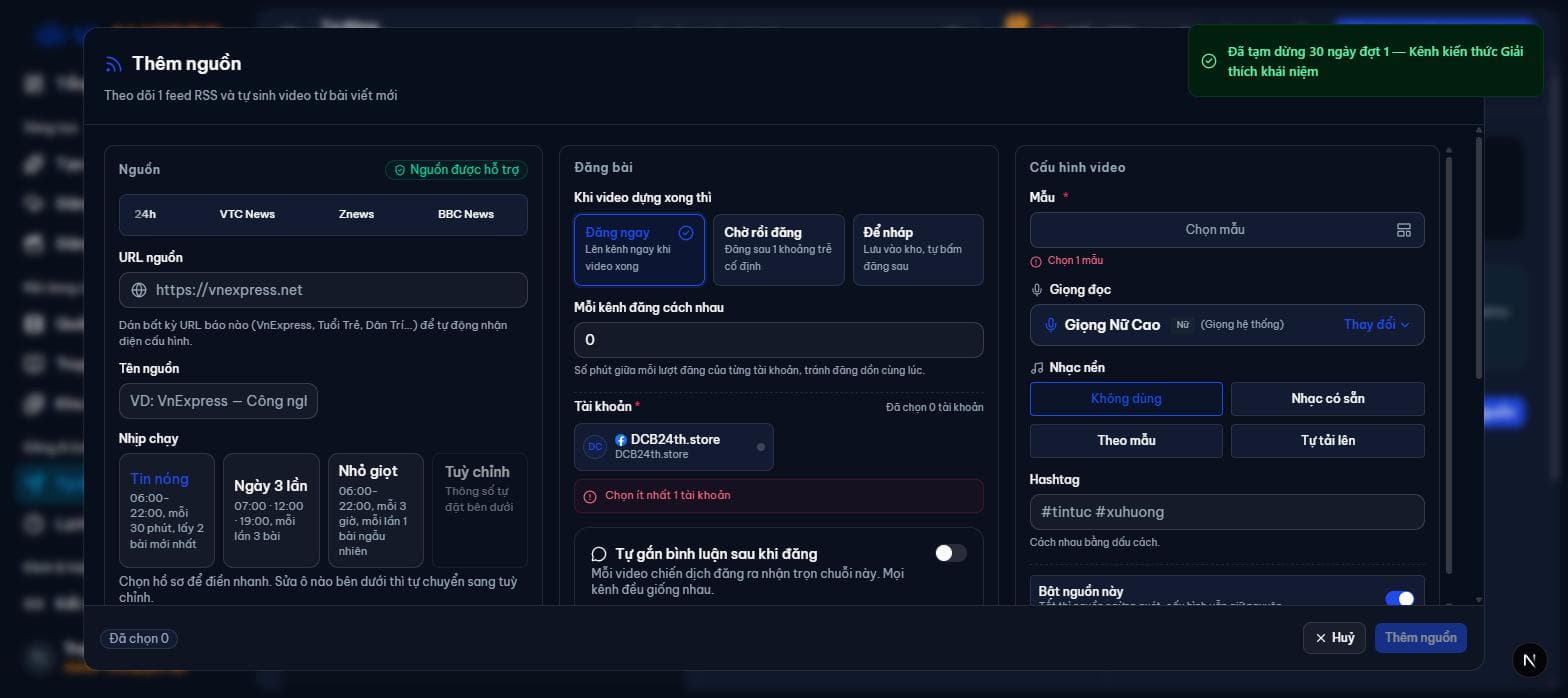The image size is (1568, 698).
Task: Click the "Đã chọn 0 tài khoản" text
Action: (935, 407)
